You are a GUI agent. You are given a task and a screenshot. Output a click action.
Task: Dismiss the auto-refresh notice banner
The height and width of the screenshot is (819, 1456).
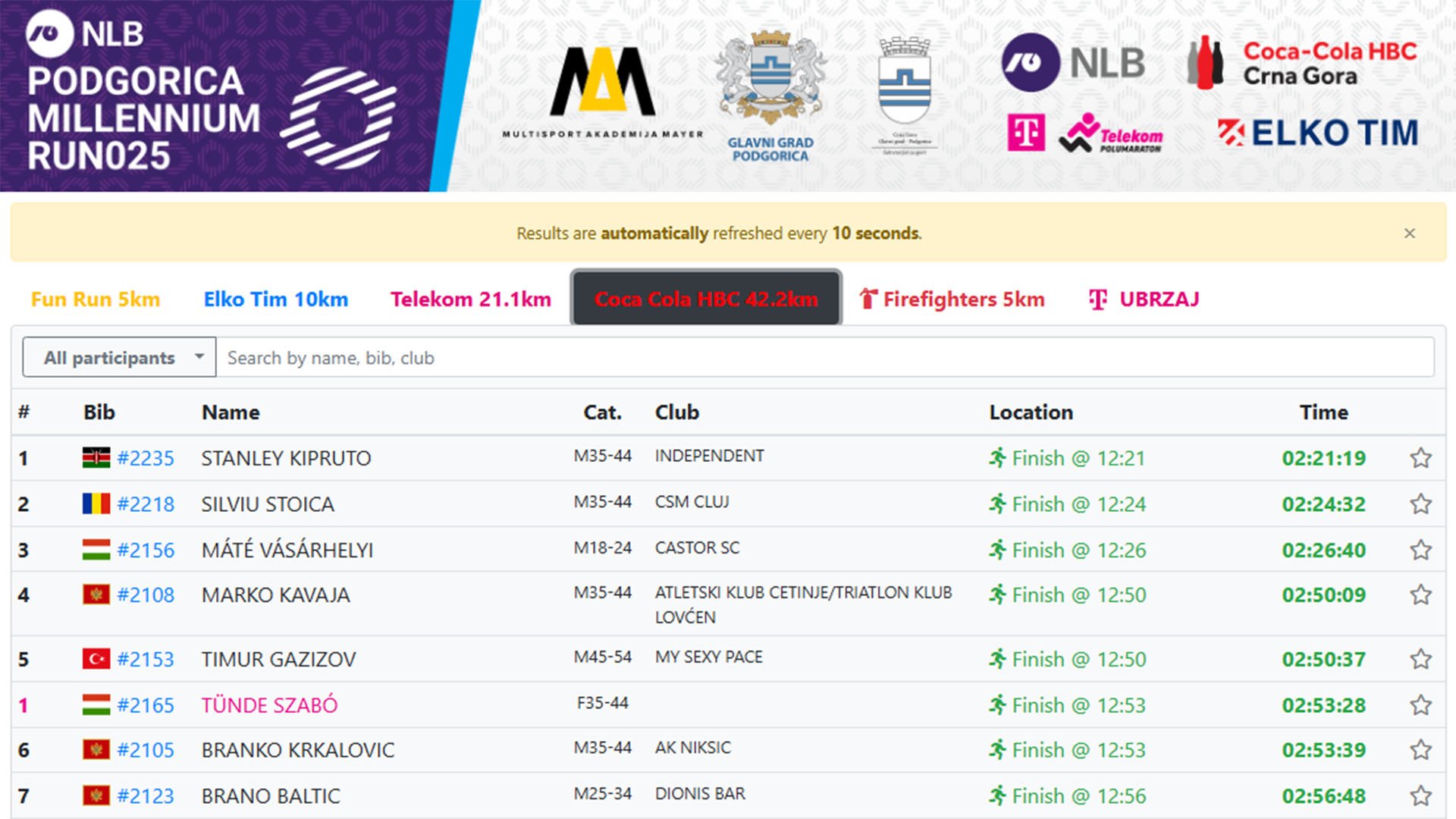1409,234
